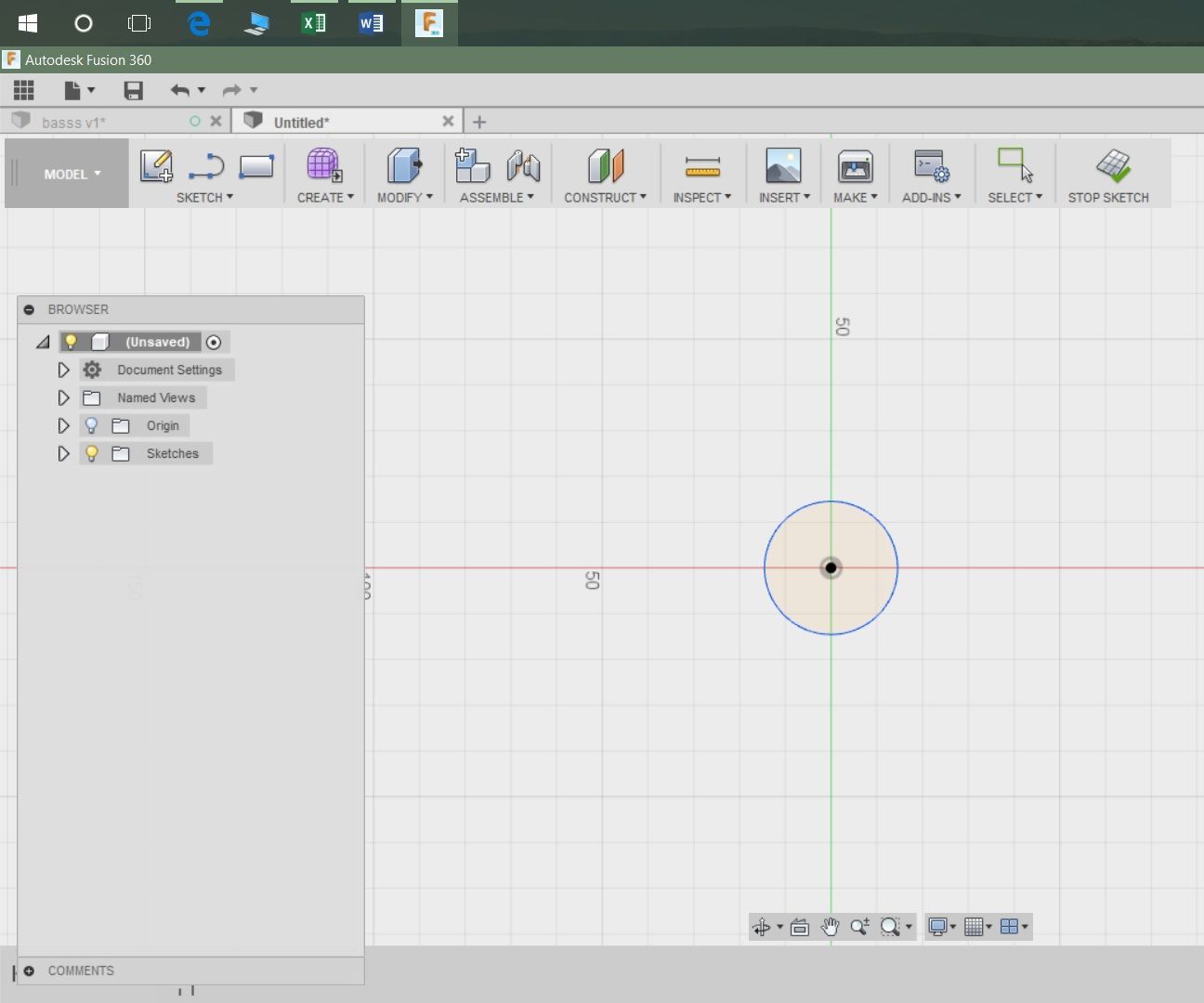Open the Add-Ins scripts icon
1204x1003 pixels.
[931, 166]
